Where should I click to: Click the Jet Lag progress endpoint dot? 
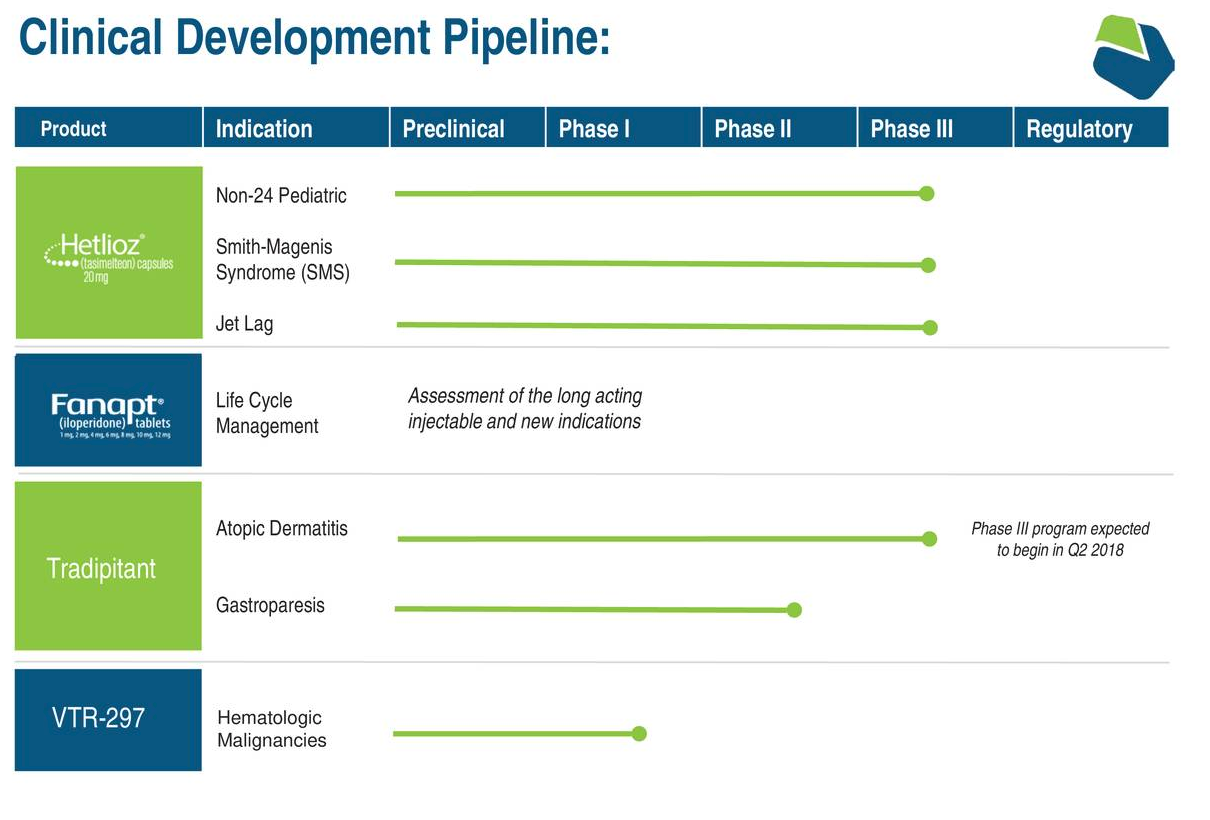tap(930, 327)
